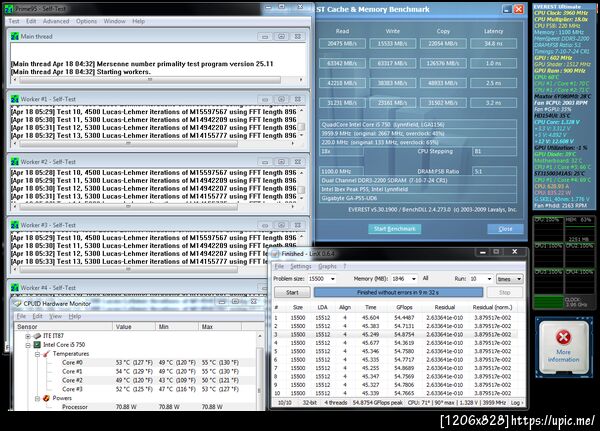The height and width of the screenshot is (431, 600).
Task: Open Advanced menu in Prime95
Action: coord(56,21)
